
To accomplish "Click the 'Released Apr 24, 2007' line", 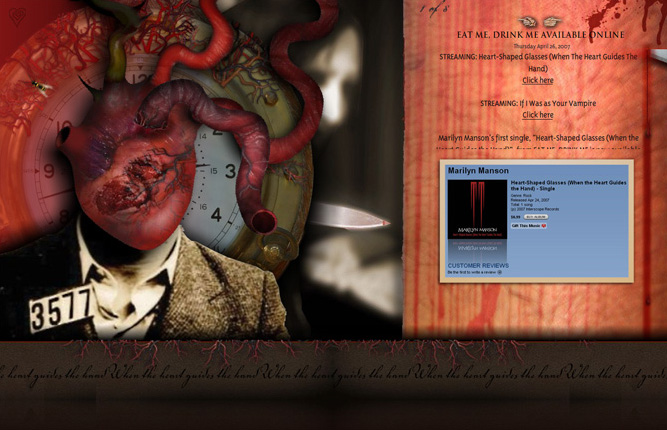I will tap(530, 200).
